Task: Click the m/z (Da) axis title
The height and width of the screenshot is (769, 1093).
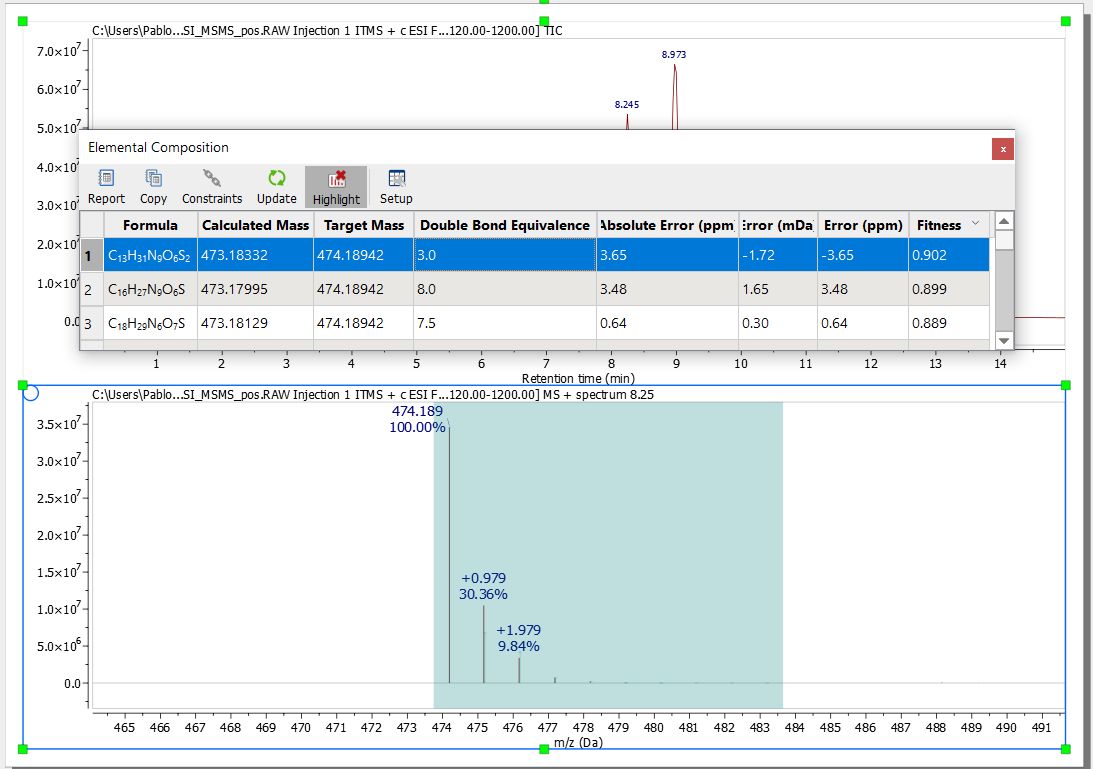Action: pos(578,743)
